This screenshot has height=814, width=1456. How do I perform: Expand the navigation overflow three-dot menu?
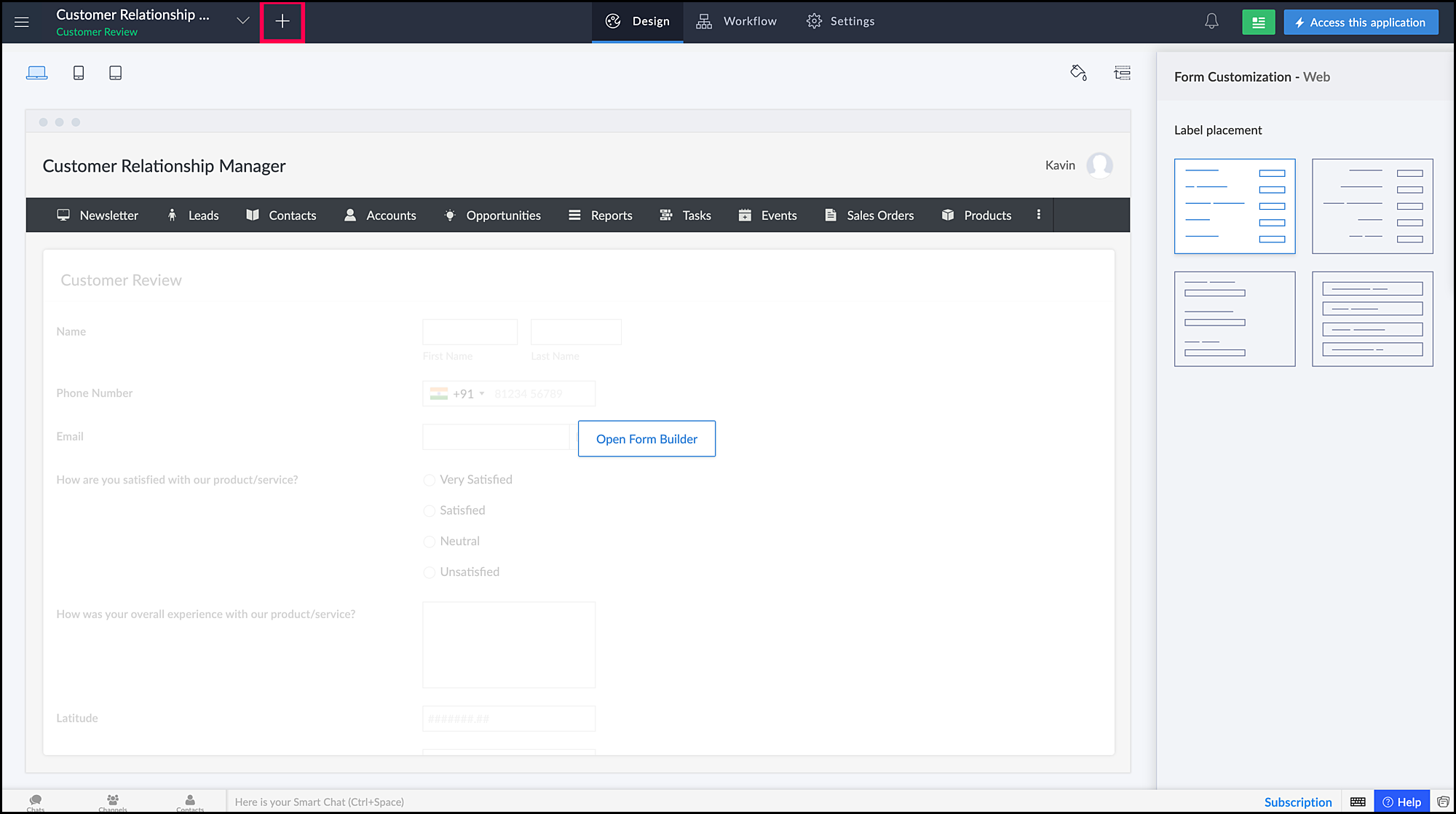[x=1038, y=215]
